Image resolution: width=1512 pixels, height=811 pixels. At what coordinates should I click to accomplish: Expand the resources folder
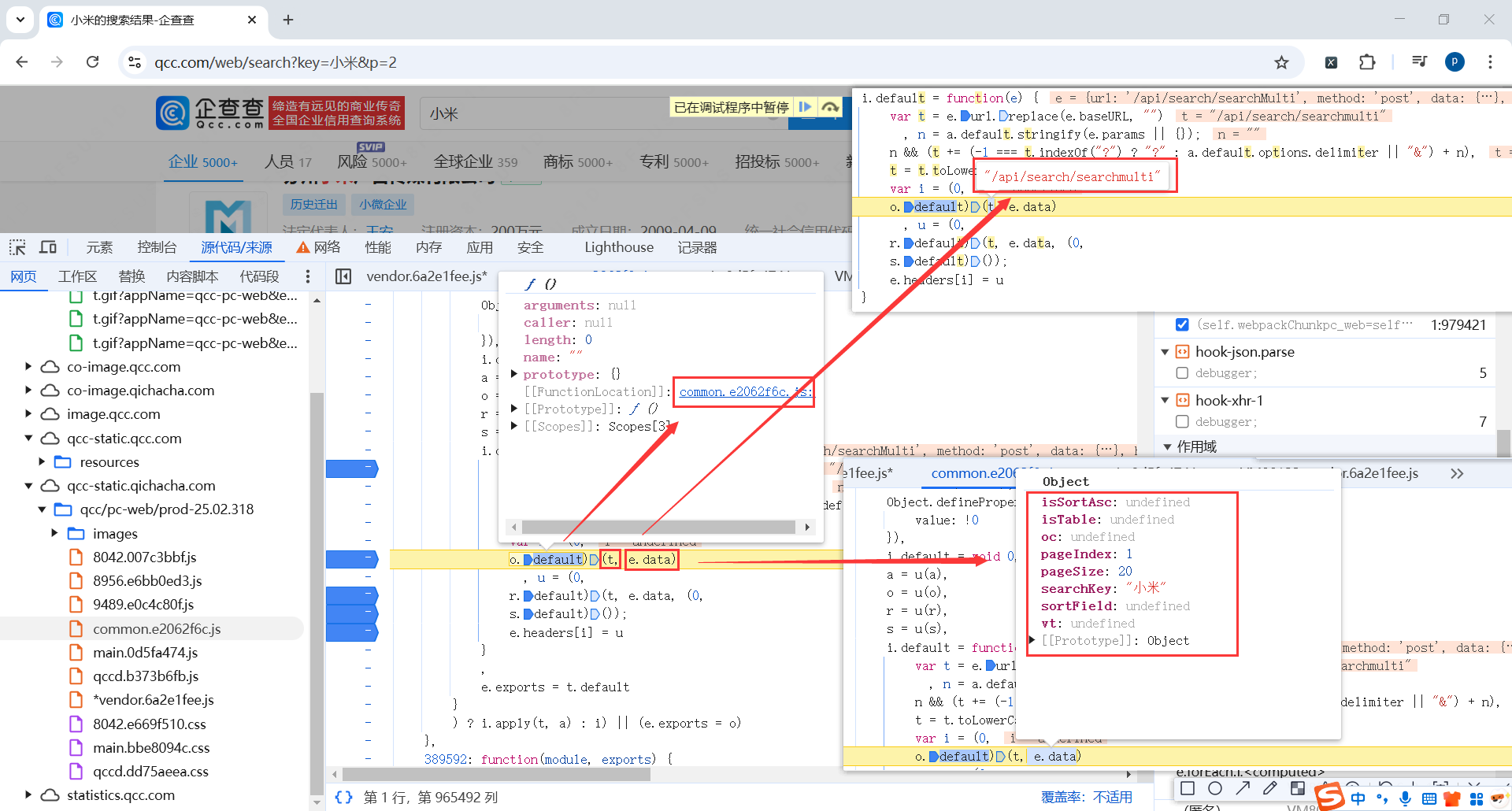42,461
